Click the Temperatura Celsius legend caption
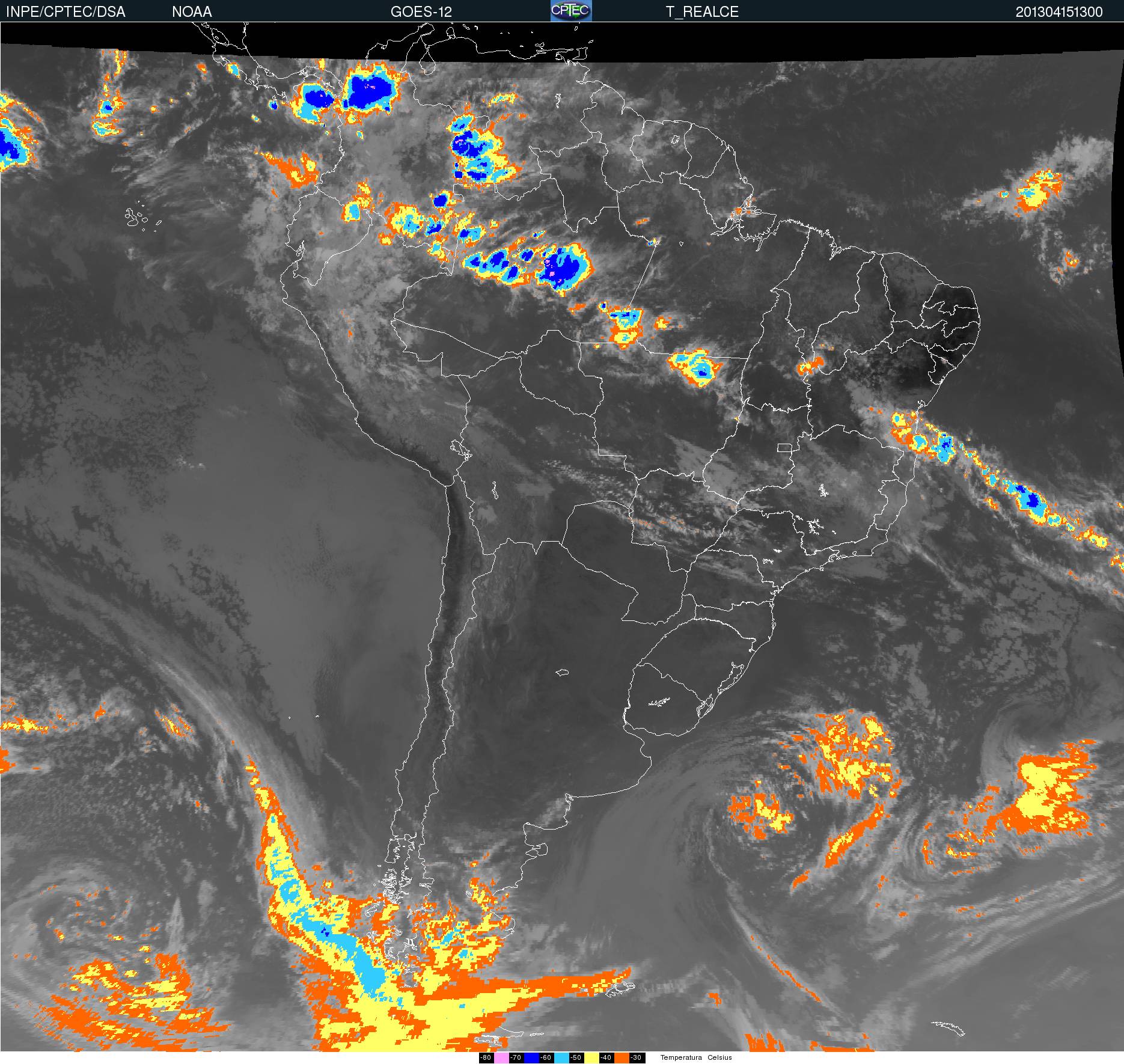The height and width of the screenshot is (1064, 1124). point(696,1058)
